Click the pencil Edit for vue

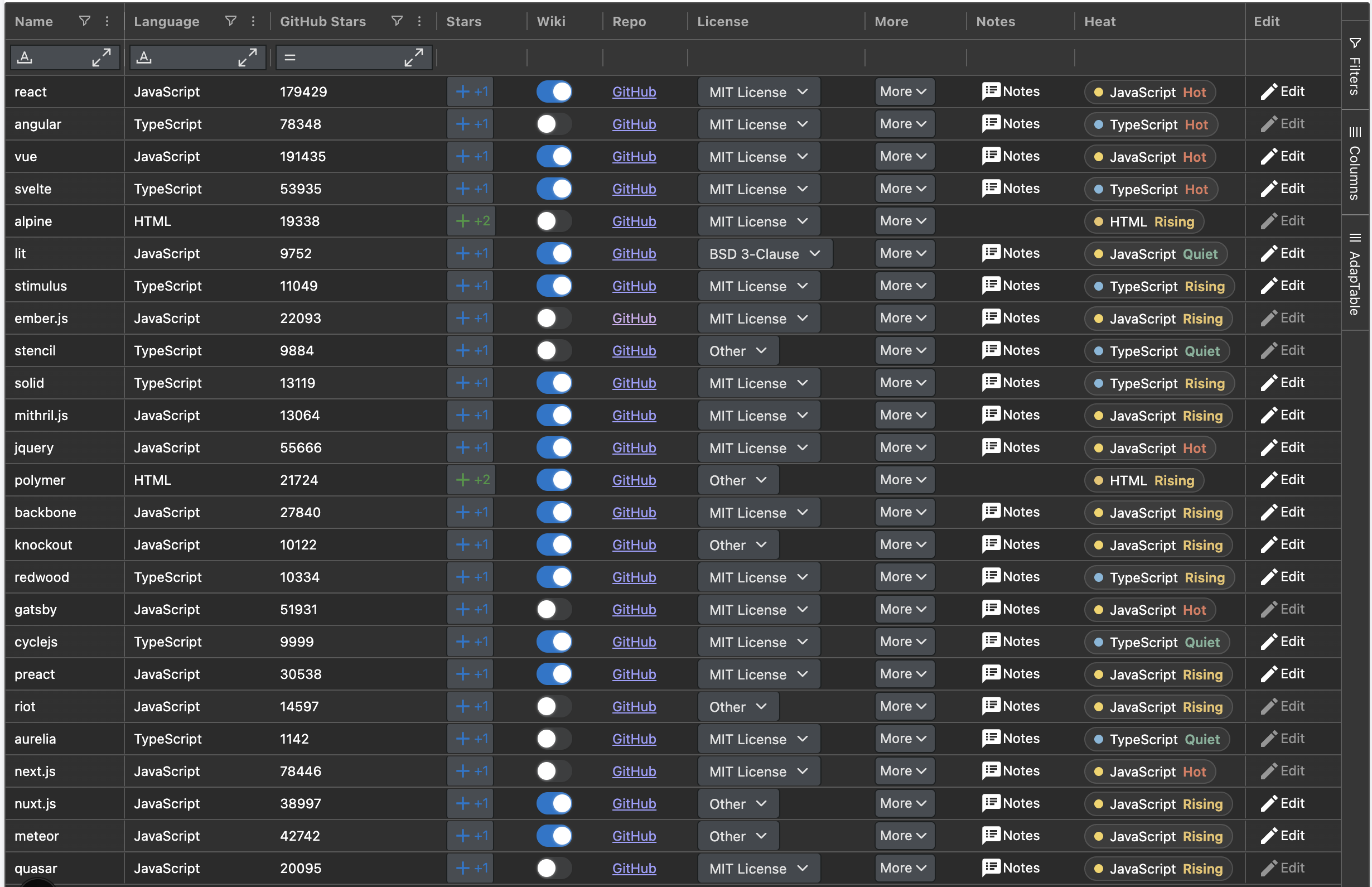(1282, 157)
